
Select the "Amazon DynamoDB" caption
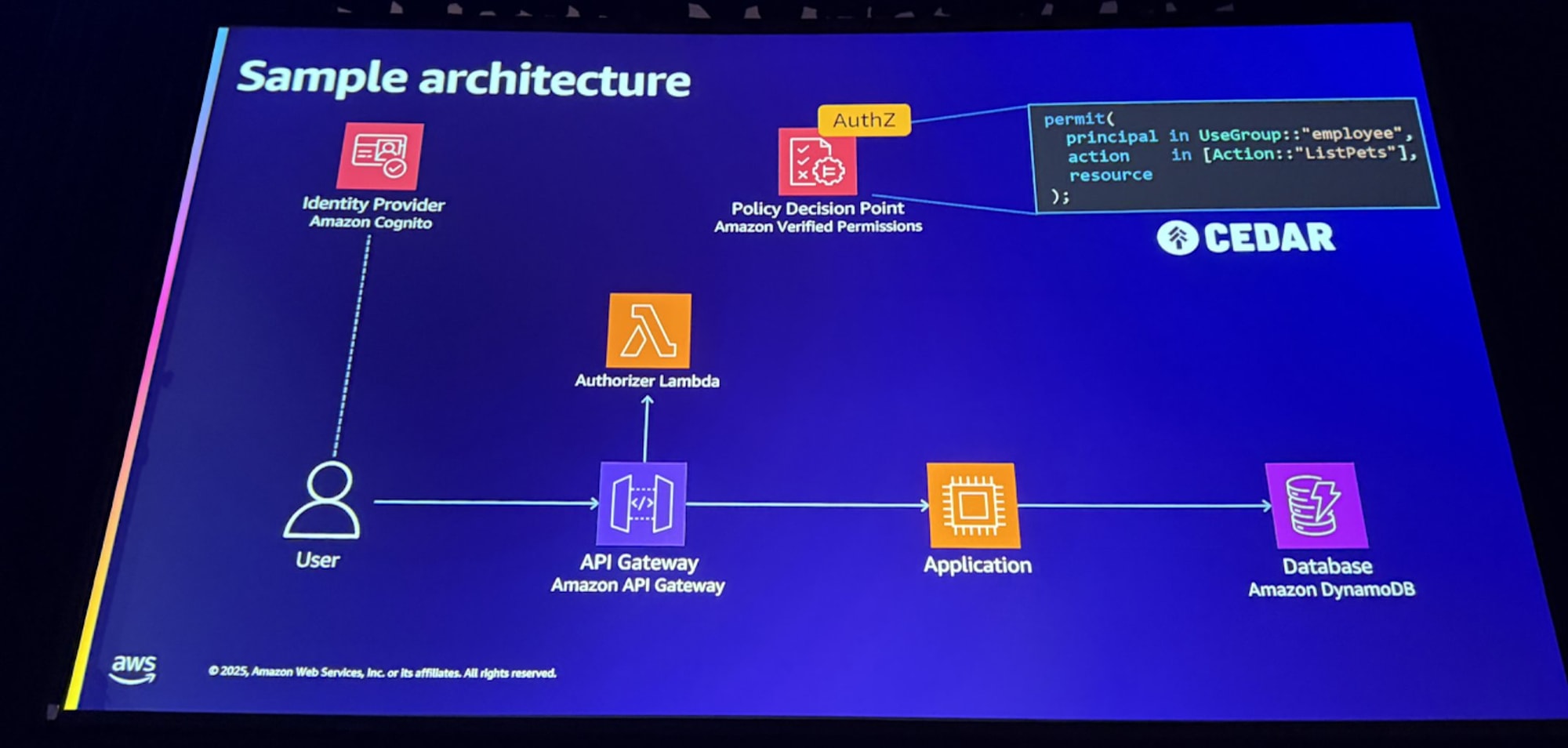1331,590
